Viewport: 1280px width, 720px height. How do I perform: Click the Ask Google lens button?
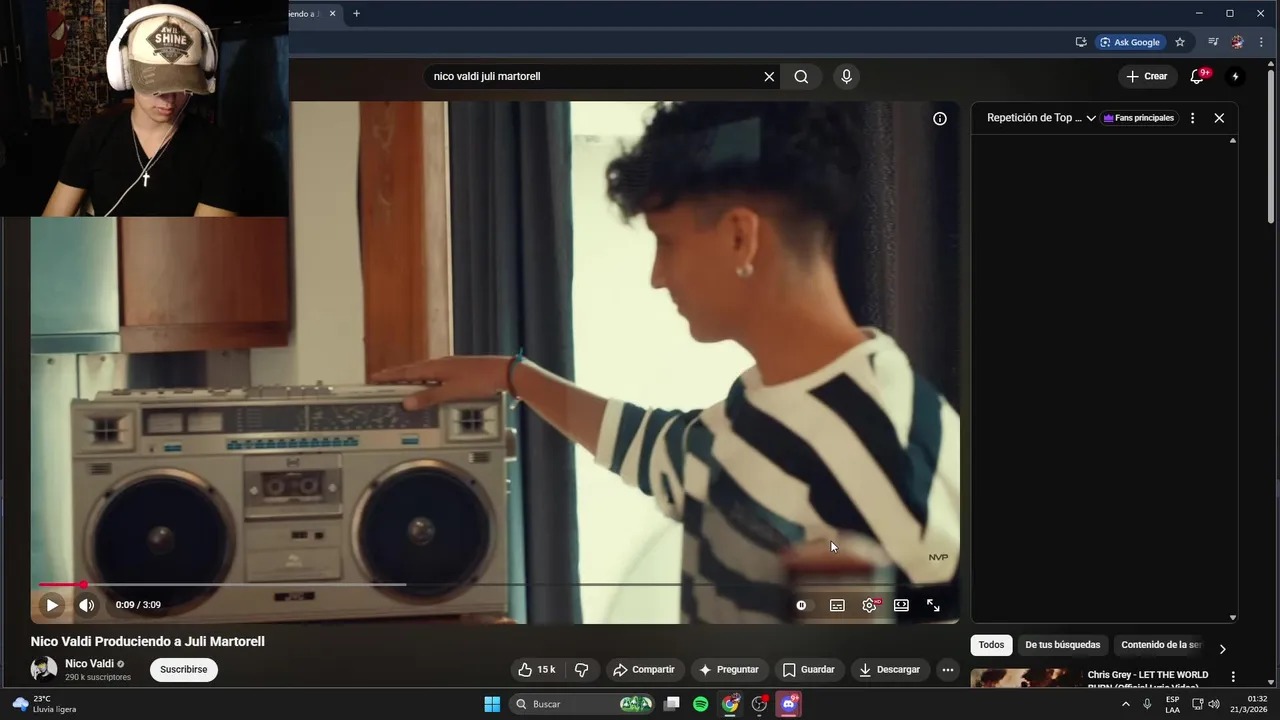click(1130, 42)
